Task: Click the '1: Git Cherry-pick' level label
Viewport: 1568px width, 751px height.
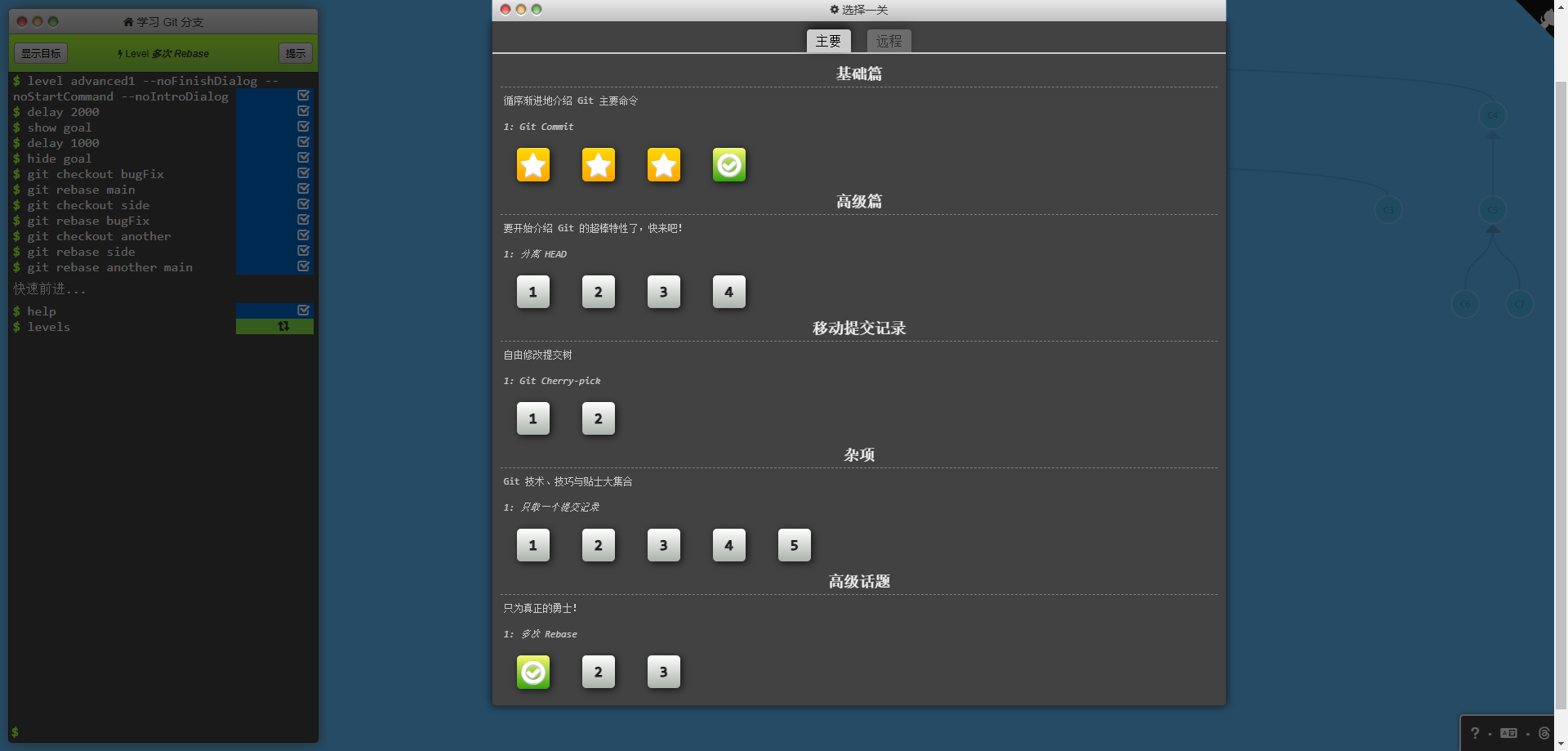Action: pos(552,381)
